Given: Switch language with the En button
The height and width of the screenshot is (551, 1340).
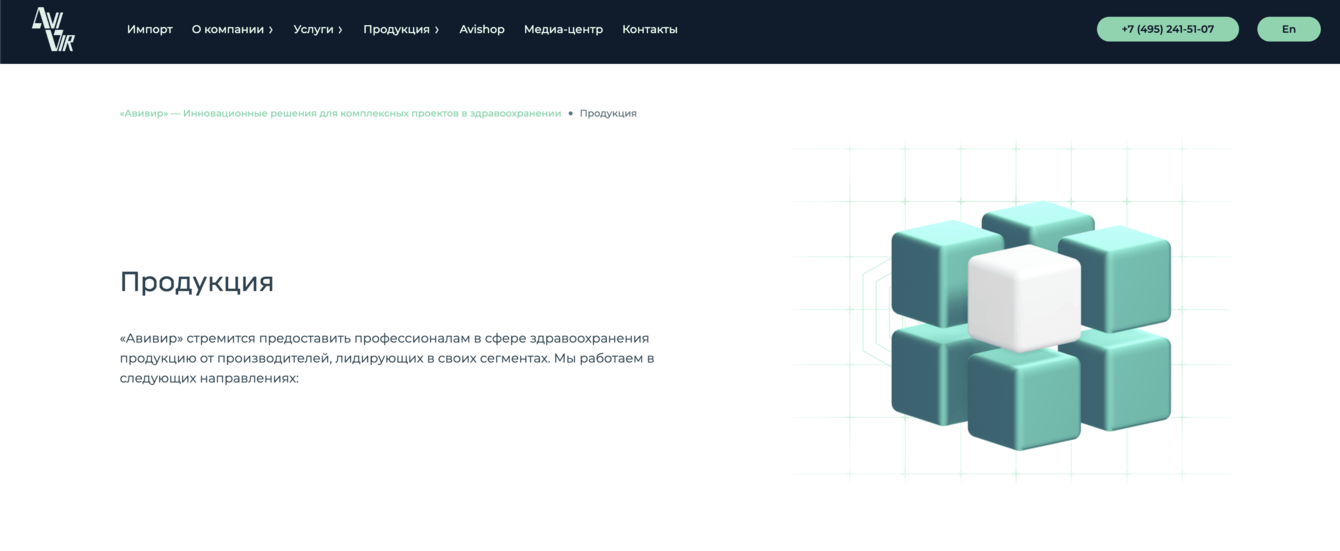Looking at the screenshot, I should (1289, 29).
